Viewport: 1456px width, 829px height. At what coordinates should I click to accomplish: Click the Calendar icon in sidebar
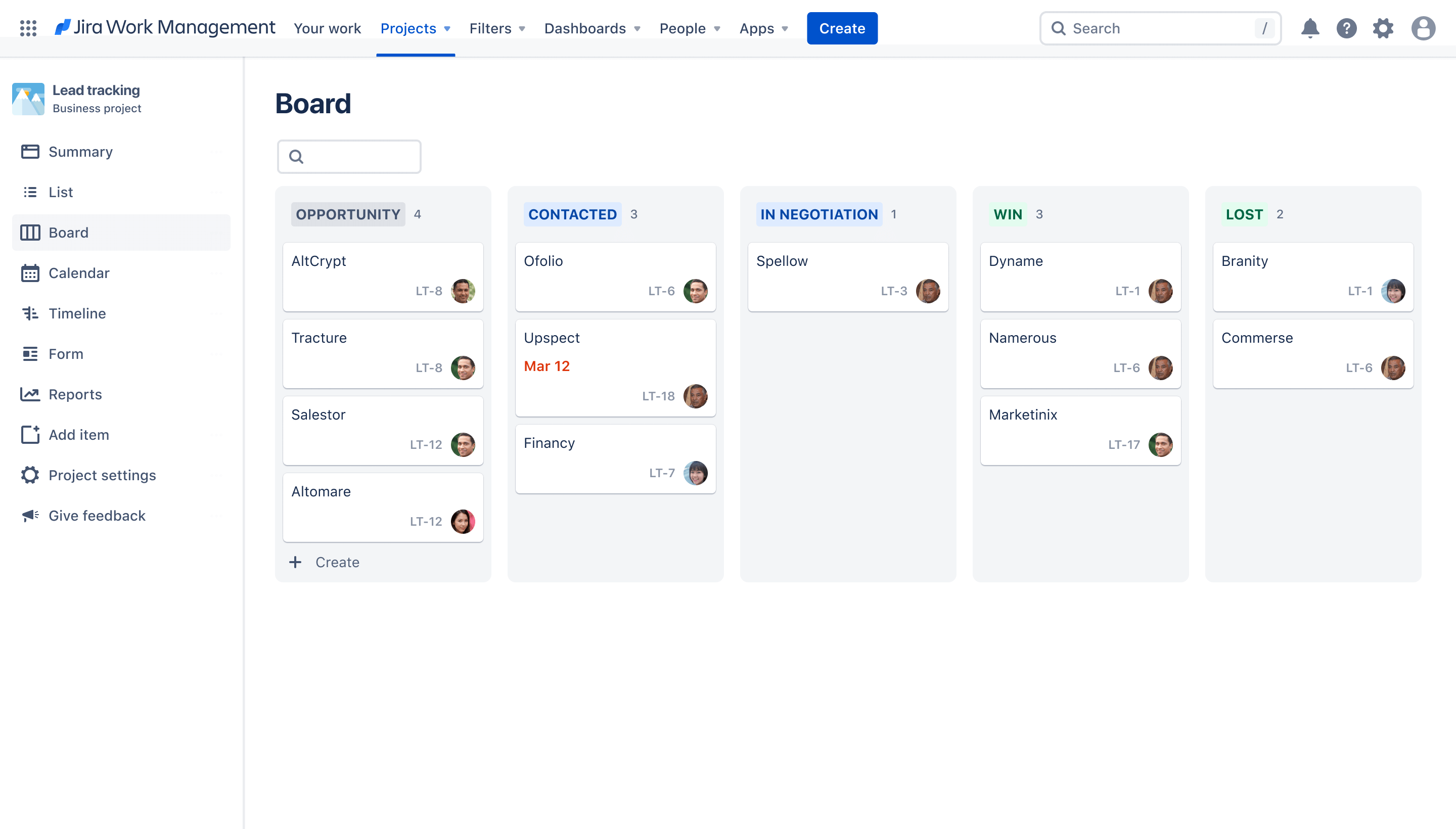[31, 272]
